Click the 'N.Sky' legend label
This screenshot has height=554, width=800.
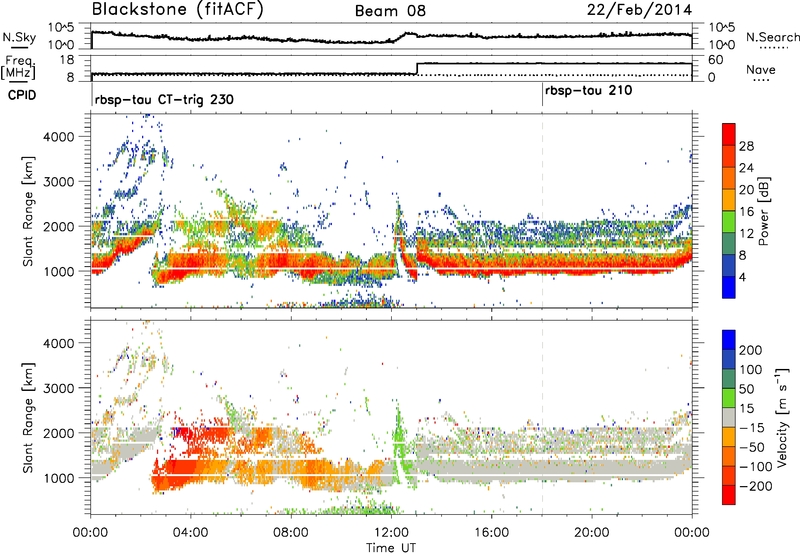[x=19, y=37]
